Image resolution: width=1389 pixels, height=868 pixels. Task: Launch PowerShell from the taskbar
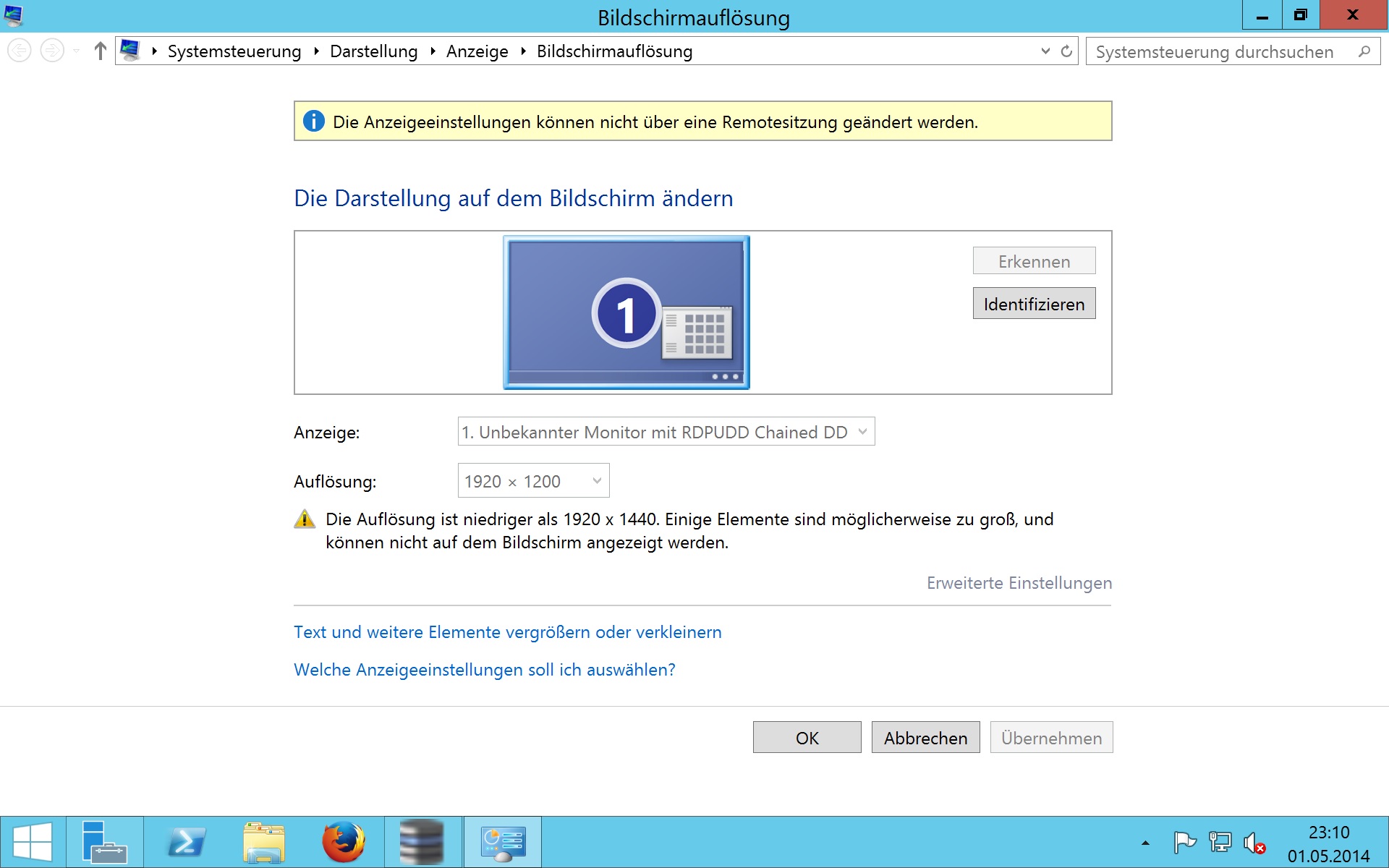tap(186, 842)
